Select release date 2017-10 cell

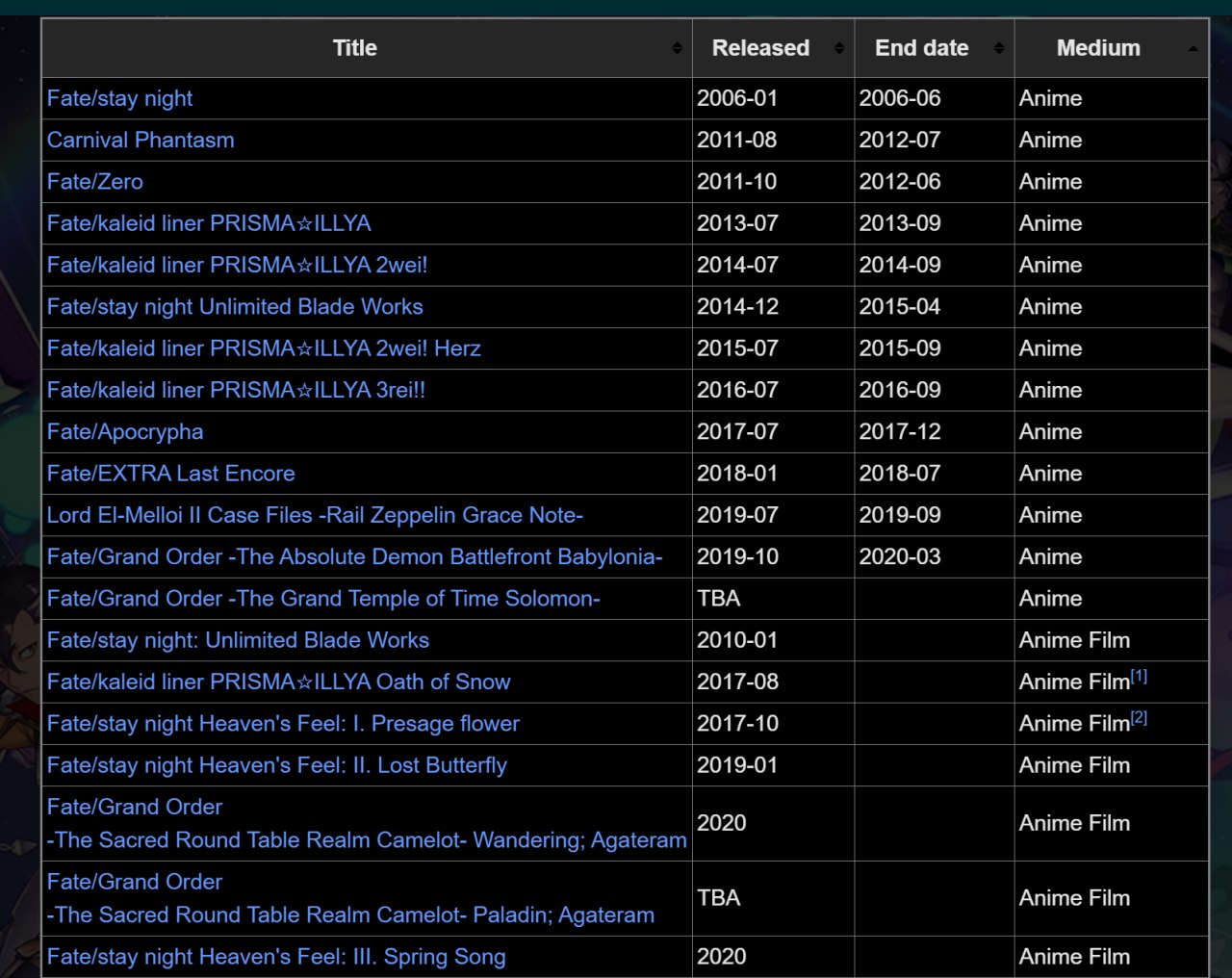(x=773, y=724)
